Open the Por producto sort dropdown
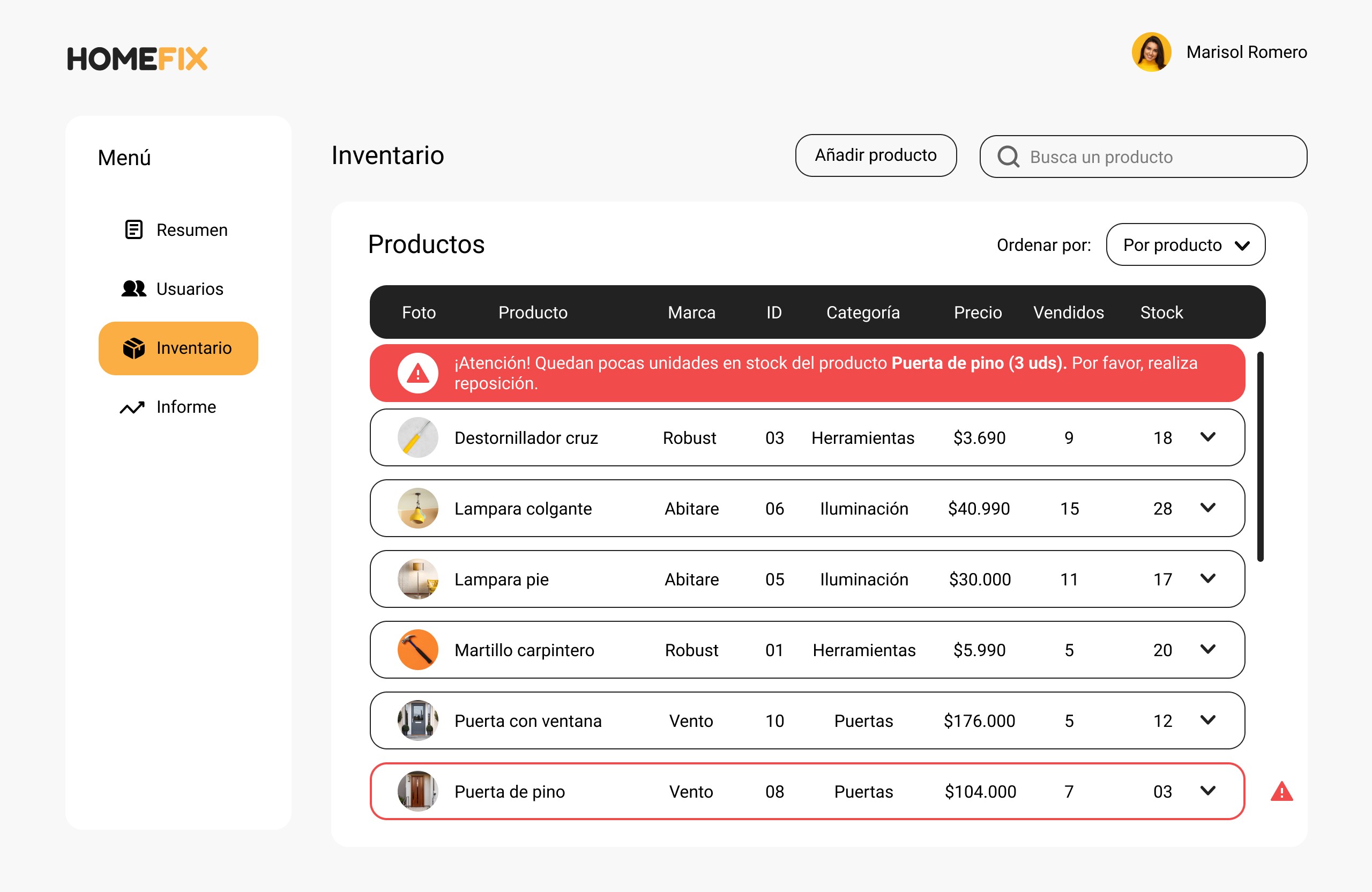This screenshot has width=1372, height=892. (x=1185, y=245)
